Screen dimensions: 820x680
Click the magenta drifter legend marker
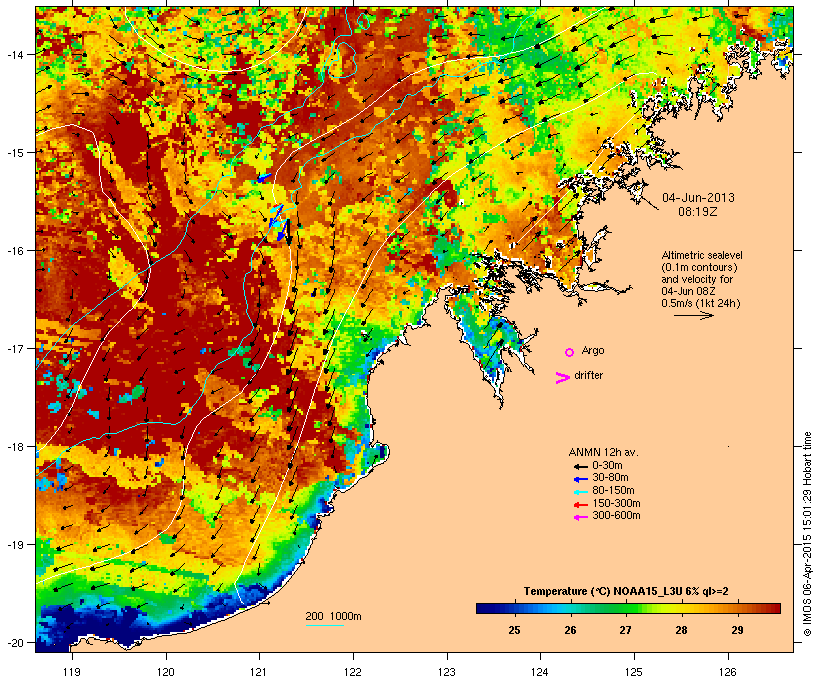(562, 378)
